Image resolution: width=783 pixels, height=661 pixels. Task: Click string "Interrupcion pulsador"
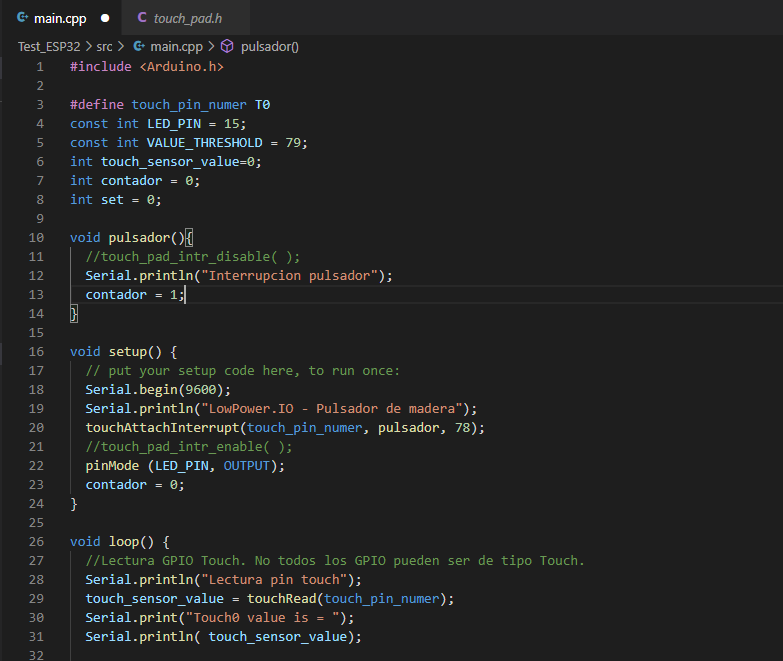point(289,276)
